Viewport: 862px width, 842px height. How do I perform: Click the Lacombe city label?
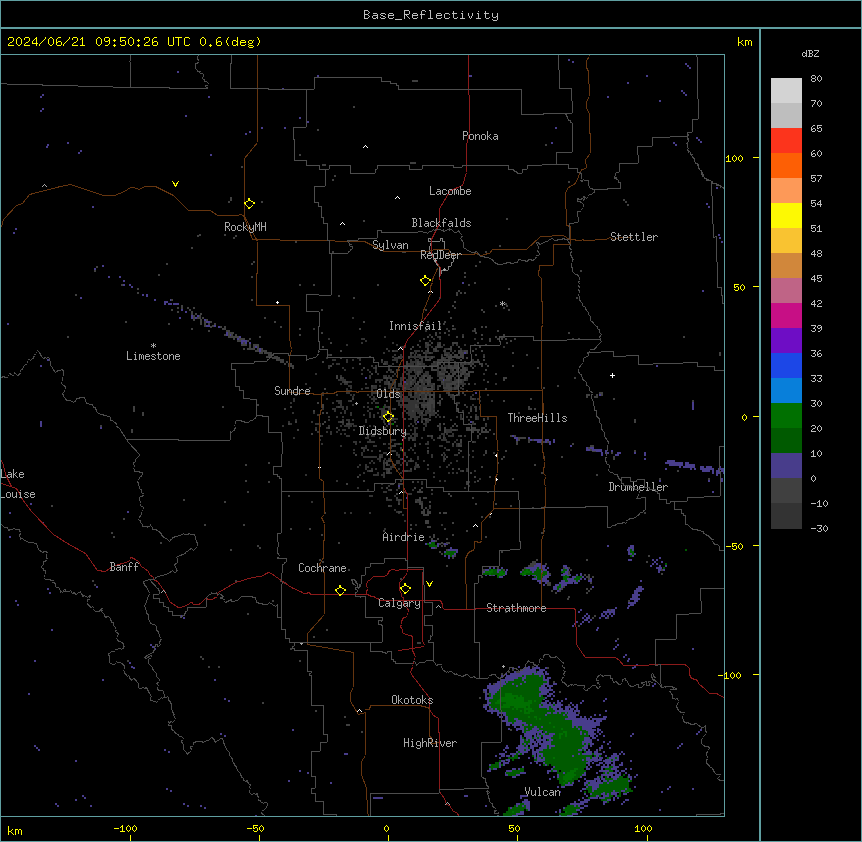coord(450,191)
